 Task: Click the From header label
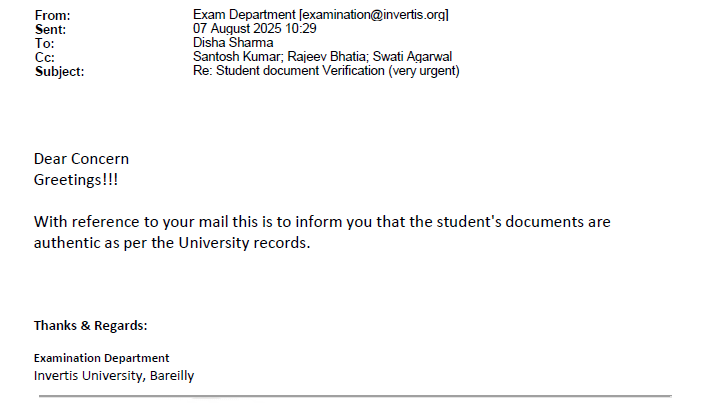click(x=51, y=15)
